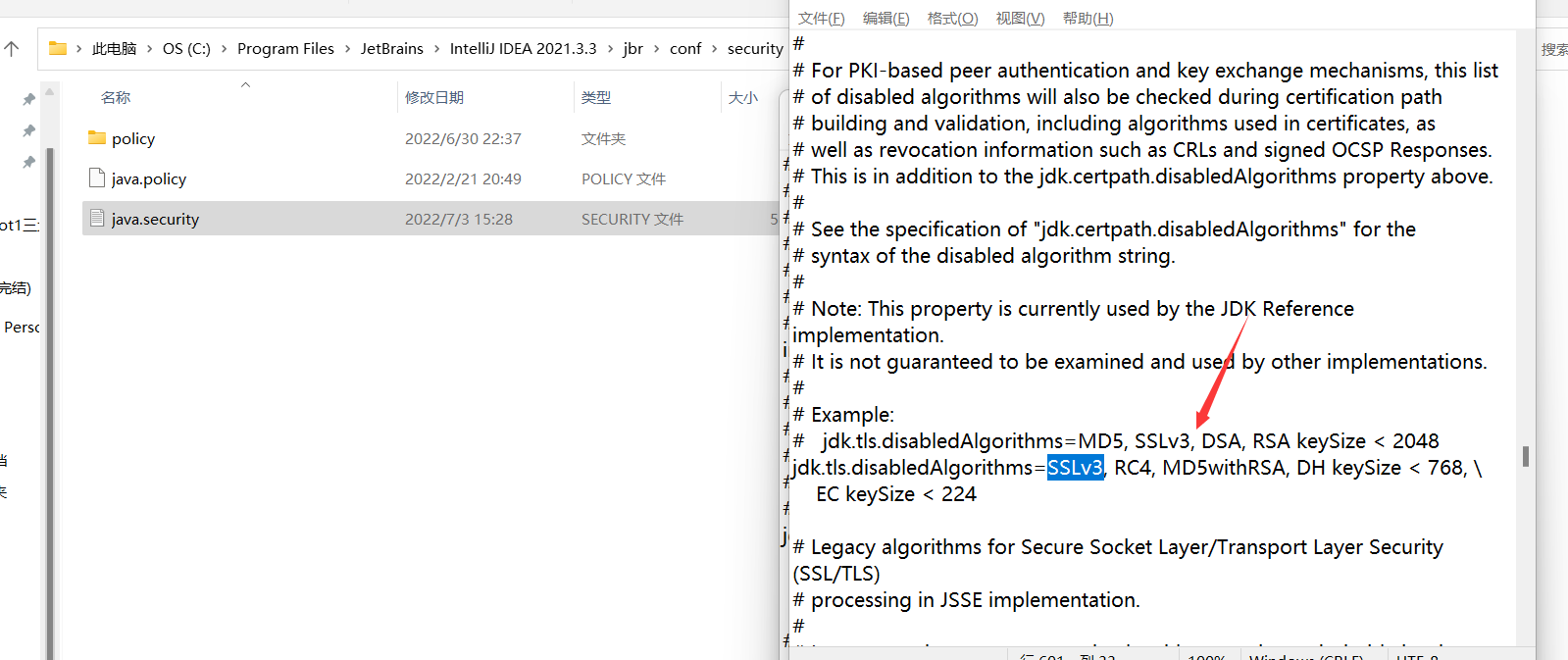The height and width of the screenshot is (660, 1568).
Task: Open the 格式(O) menu in Notepad
Action: tap(952, 19)
